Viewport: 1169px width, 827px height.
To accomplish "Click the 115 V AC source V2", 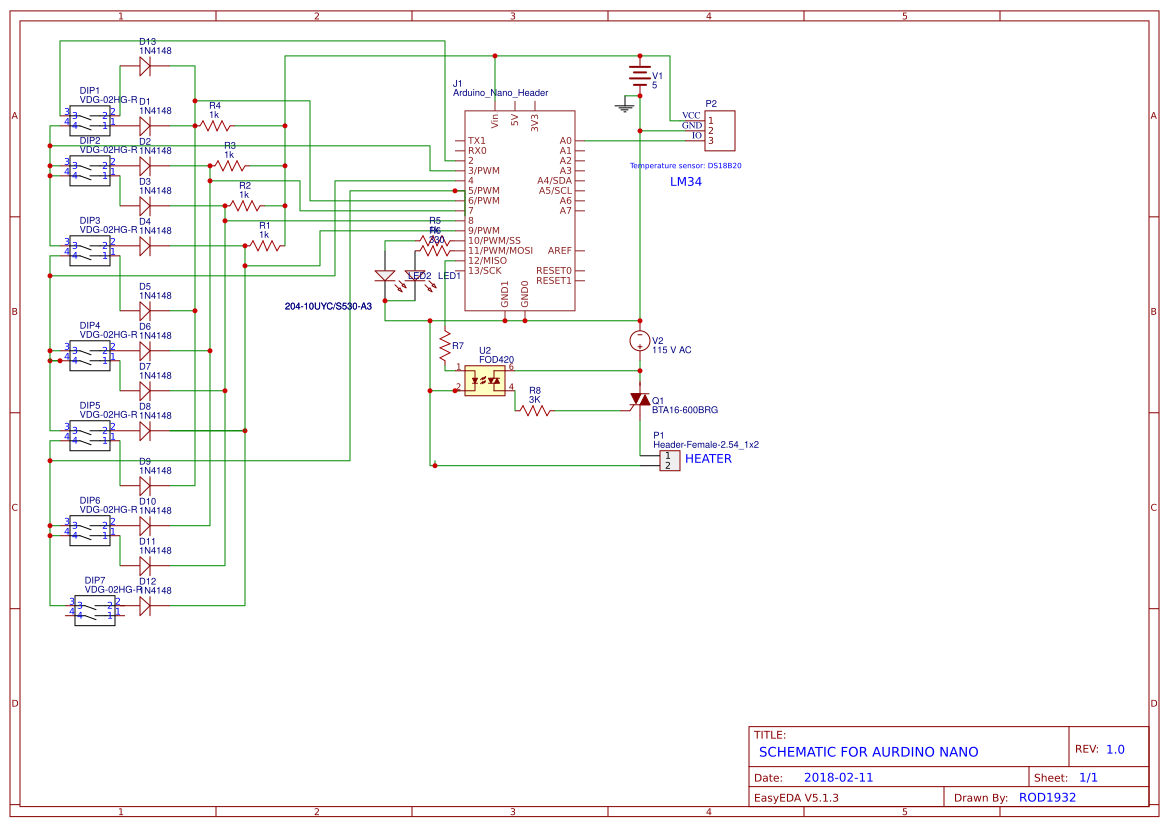I will coord(638,340).
